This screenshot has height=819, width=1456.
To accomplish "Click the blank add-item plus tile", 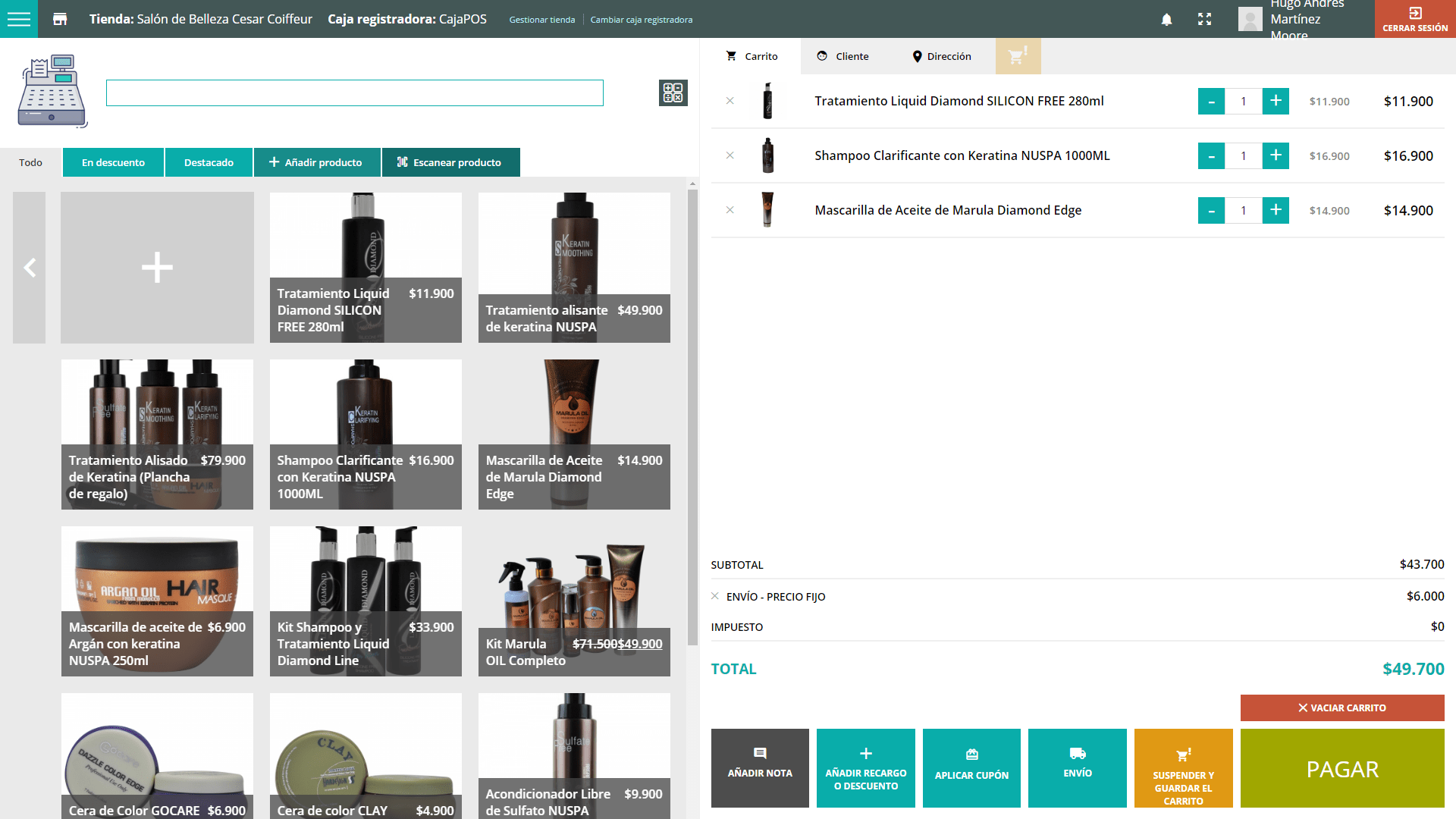I will coord(157,268).
